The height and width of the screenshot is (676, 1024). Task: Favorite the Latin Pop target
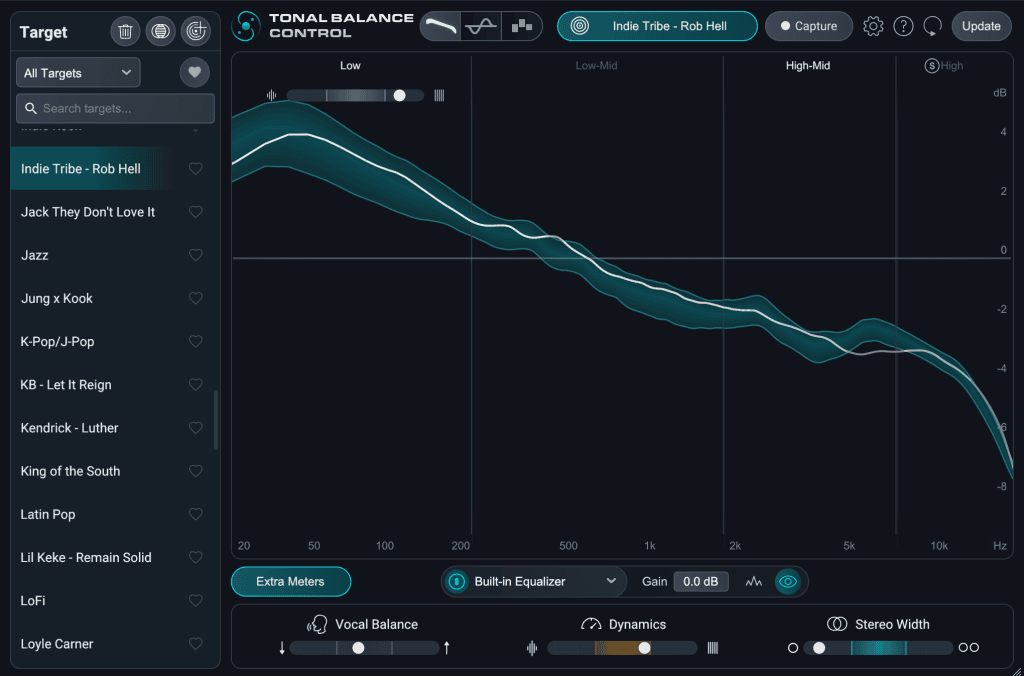(195, 514)
